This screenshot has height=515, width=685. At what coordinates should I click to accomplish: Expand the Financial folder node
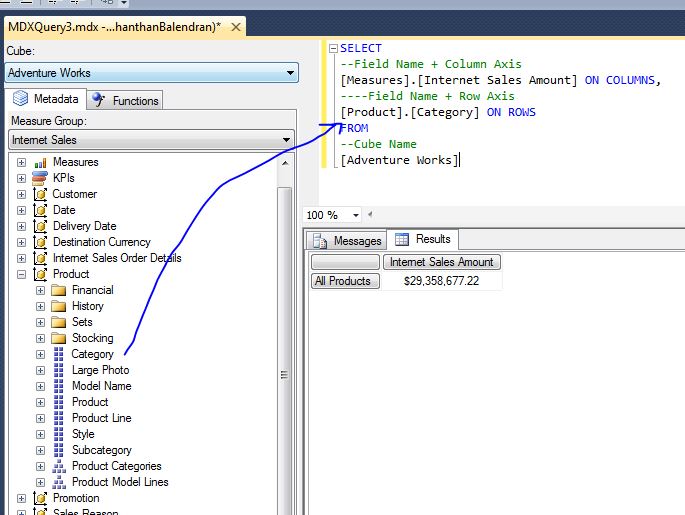click(40, 290)
